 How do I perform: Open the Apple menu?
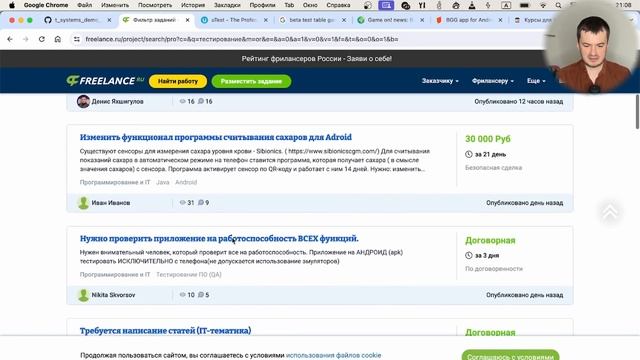12,5
